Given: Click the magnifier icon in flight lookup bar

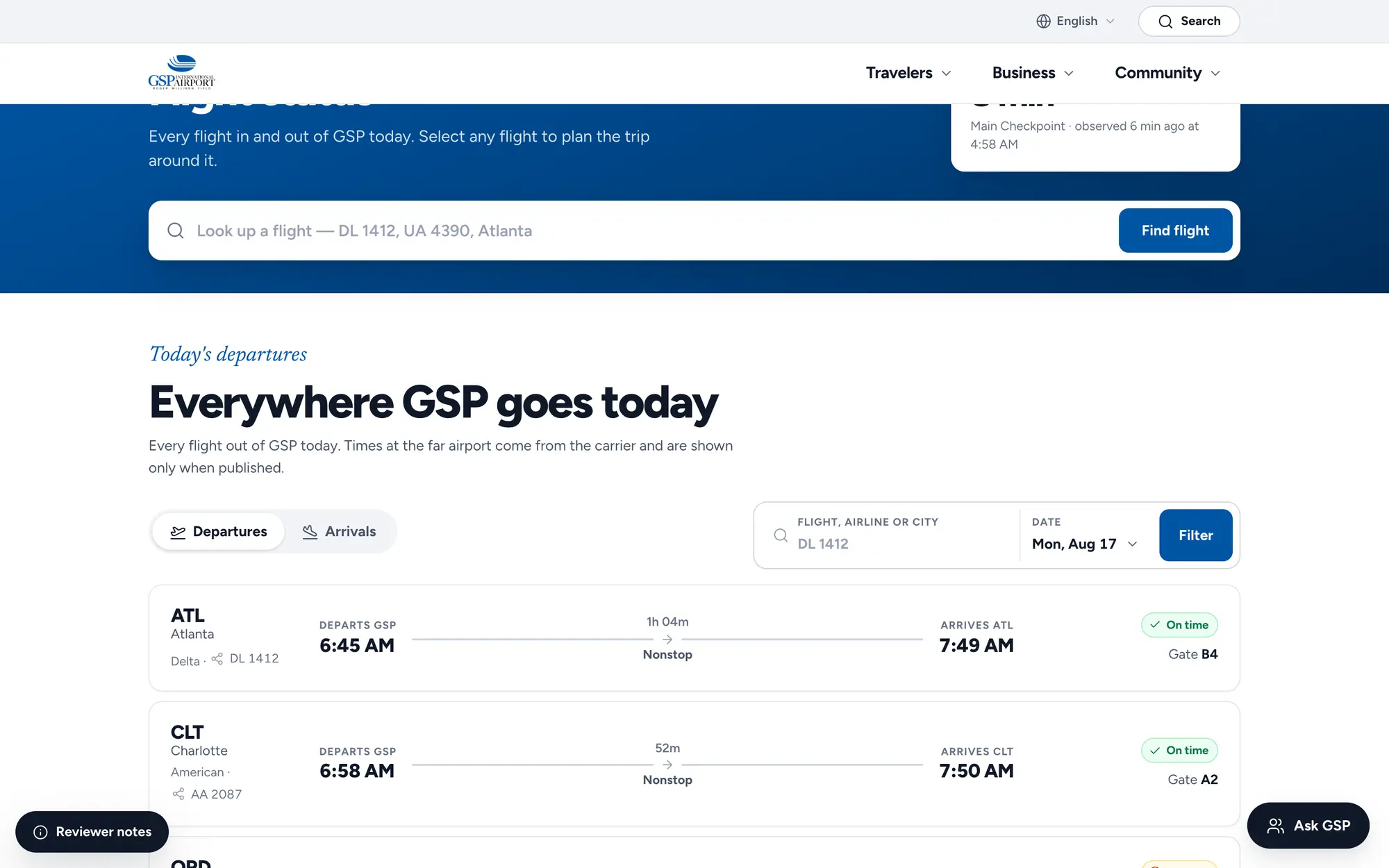Looking at the screenshot, I should click(176, 231).
